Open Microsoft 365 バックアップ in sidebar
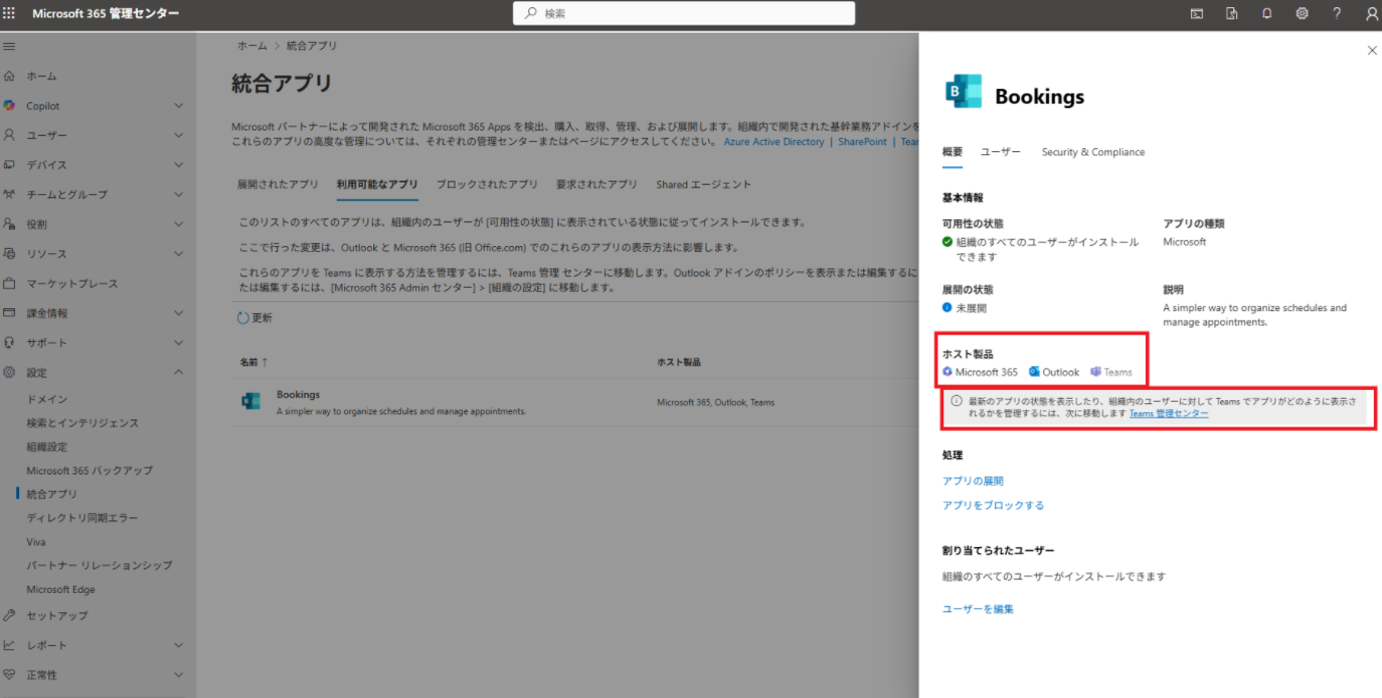This screenshot has height=698, width=1382. (90, 470)
